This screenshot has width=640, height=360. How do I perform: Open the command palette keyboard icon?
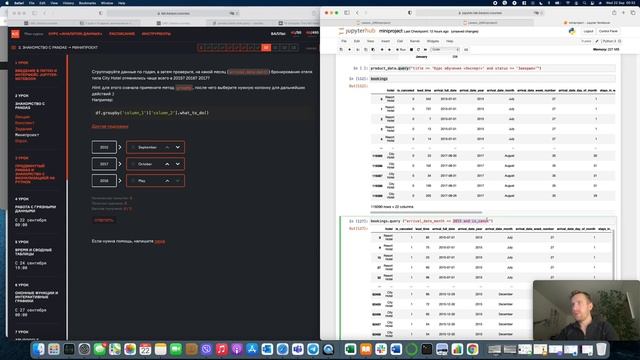466,49
